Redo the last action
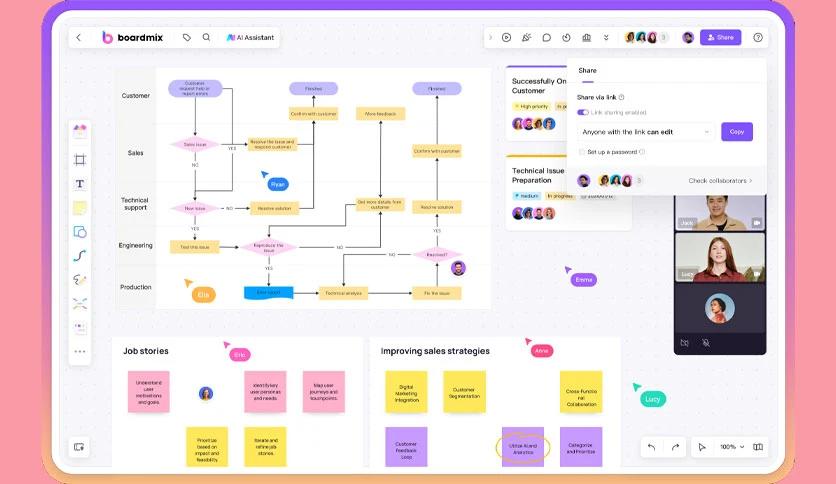 [x=676, y=447]
